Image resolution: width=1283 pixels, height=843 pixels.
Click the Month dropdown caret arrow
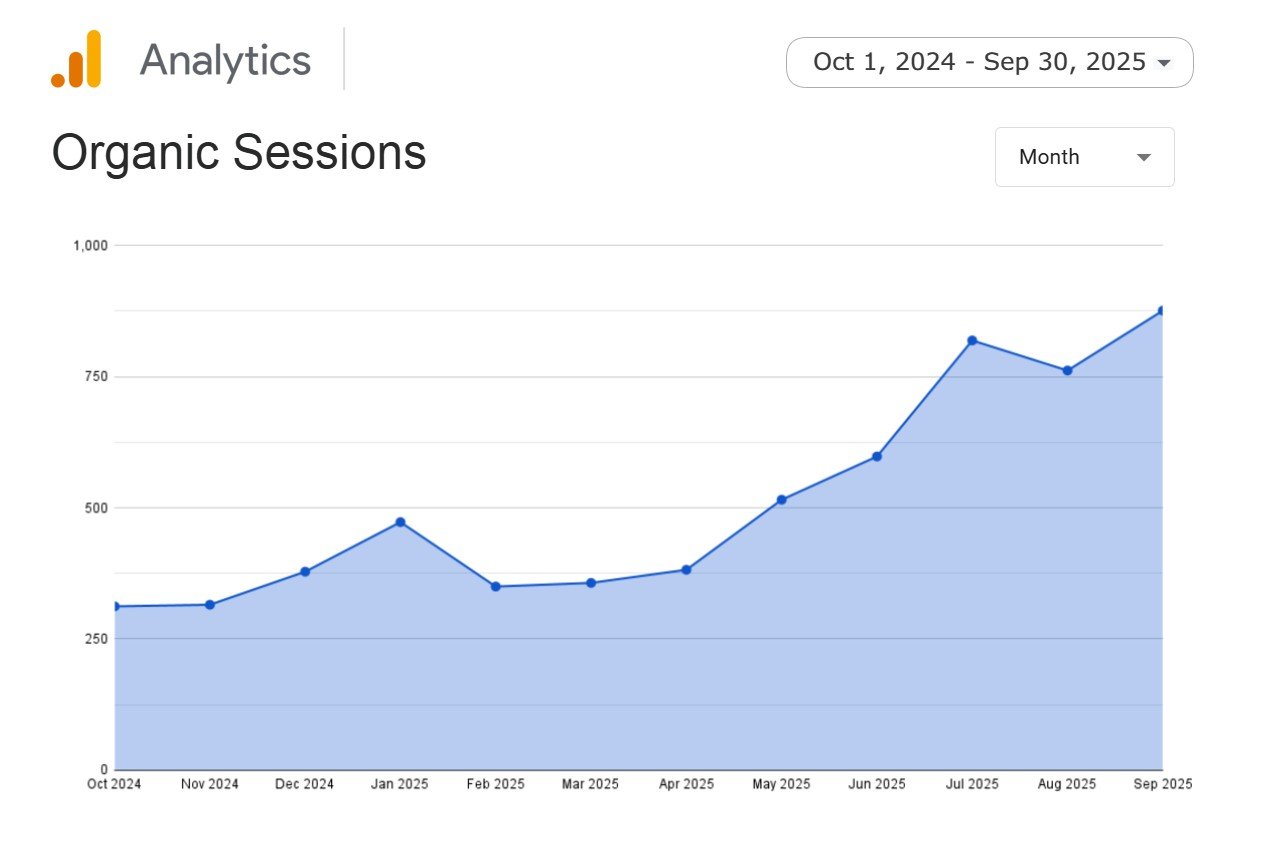coord(1144,158)
